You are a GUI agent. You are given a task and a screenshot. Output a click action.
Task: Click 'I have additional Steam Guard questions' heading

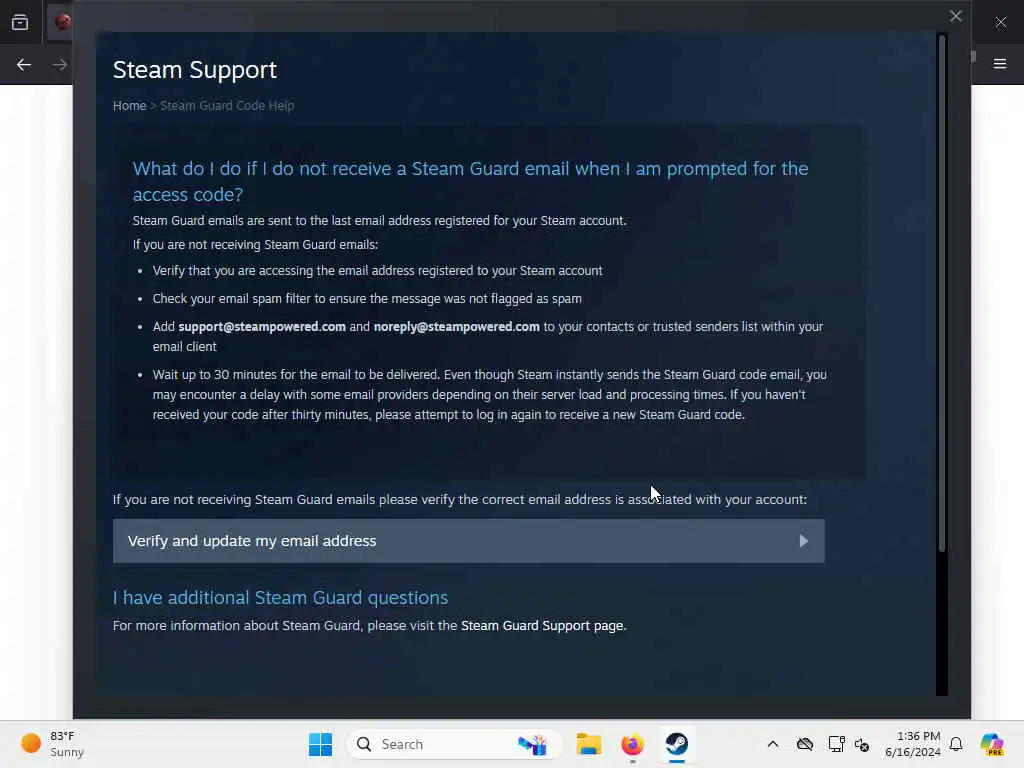point(280,598)
